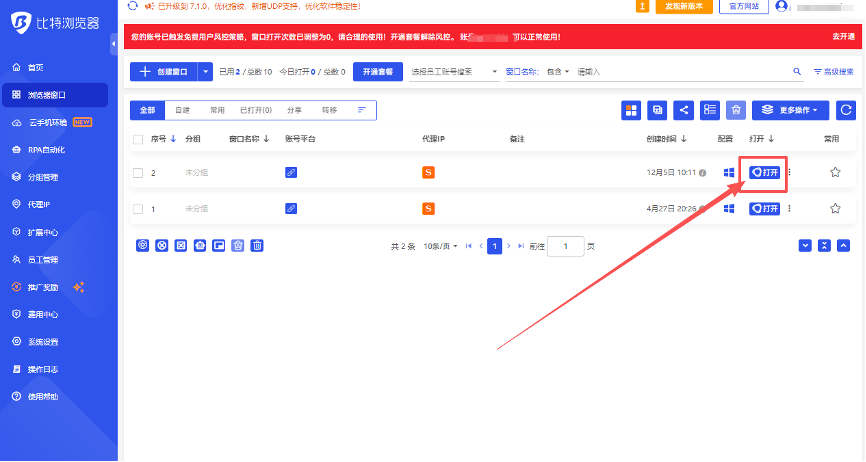Open the 10条/页 page size dropdown
This screenshot has width=866, height=462.
click(x=441, y=246)
